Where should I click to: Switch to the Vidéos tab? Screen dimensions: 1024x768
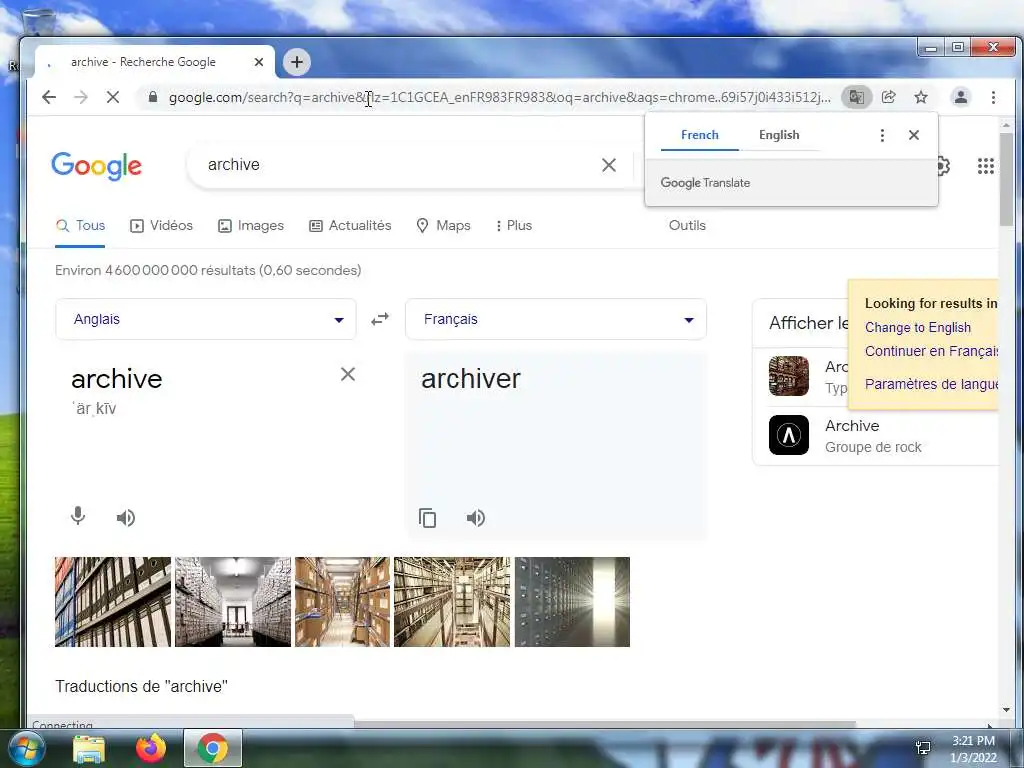click(x=161, y=225)
